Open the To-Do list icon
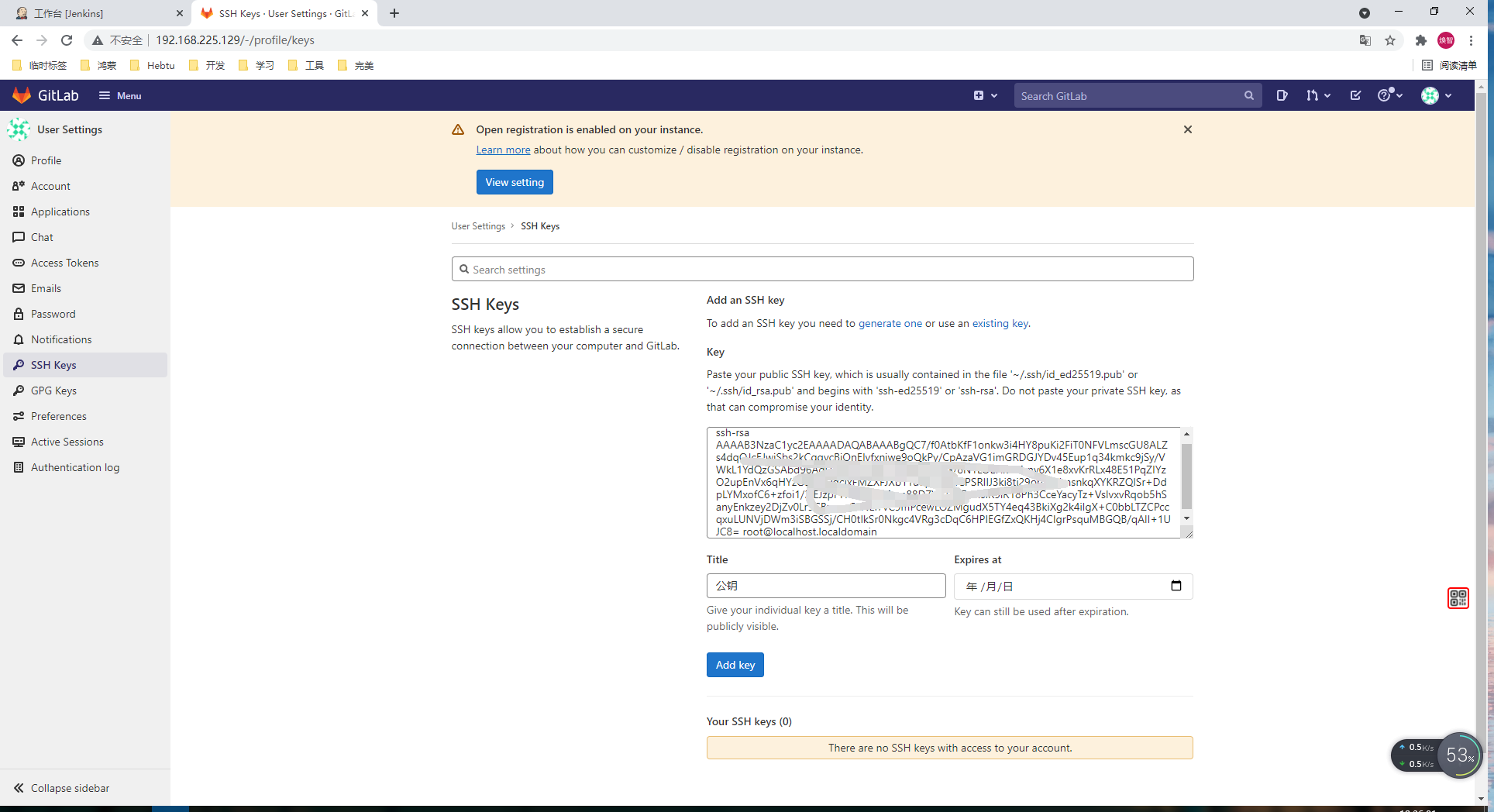Viewport: 1494px width, 812px height. click(1355, 96)
